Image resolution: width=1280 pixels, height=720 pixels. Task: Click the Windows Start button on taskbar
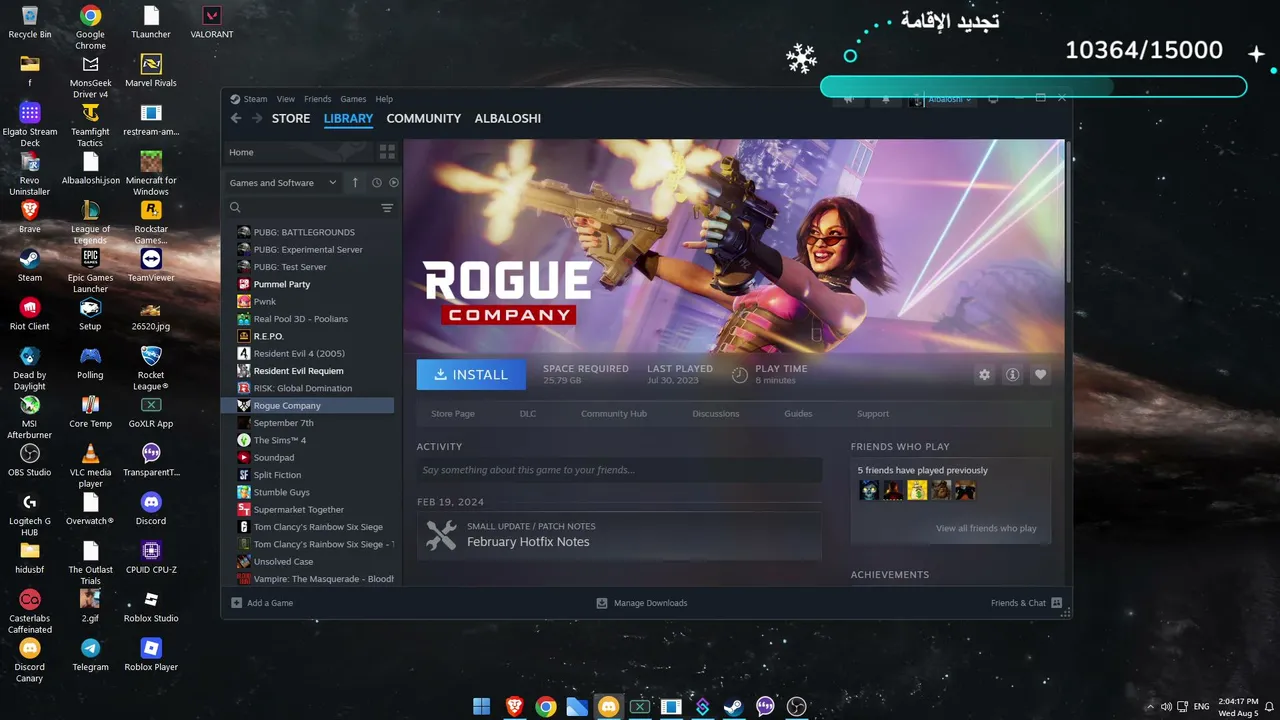click(x=482, y=707)
